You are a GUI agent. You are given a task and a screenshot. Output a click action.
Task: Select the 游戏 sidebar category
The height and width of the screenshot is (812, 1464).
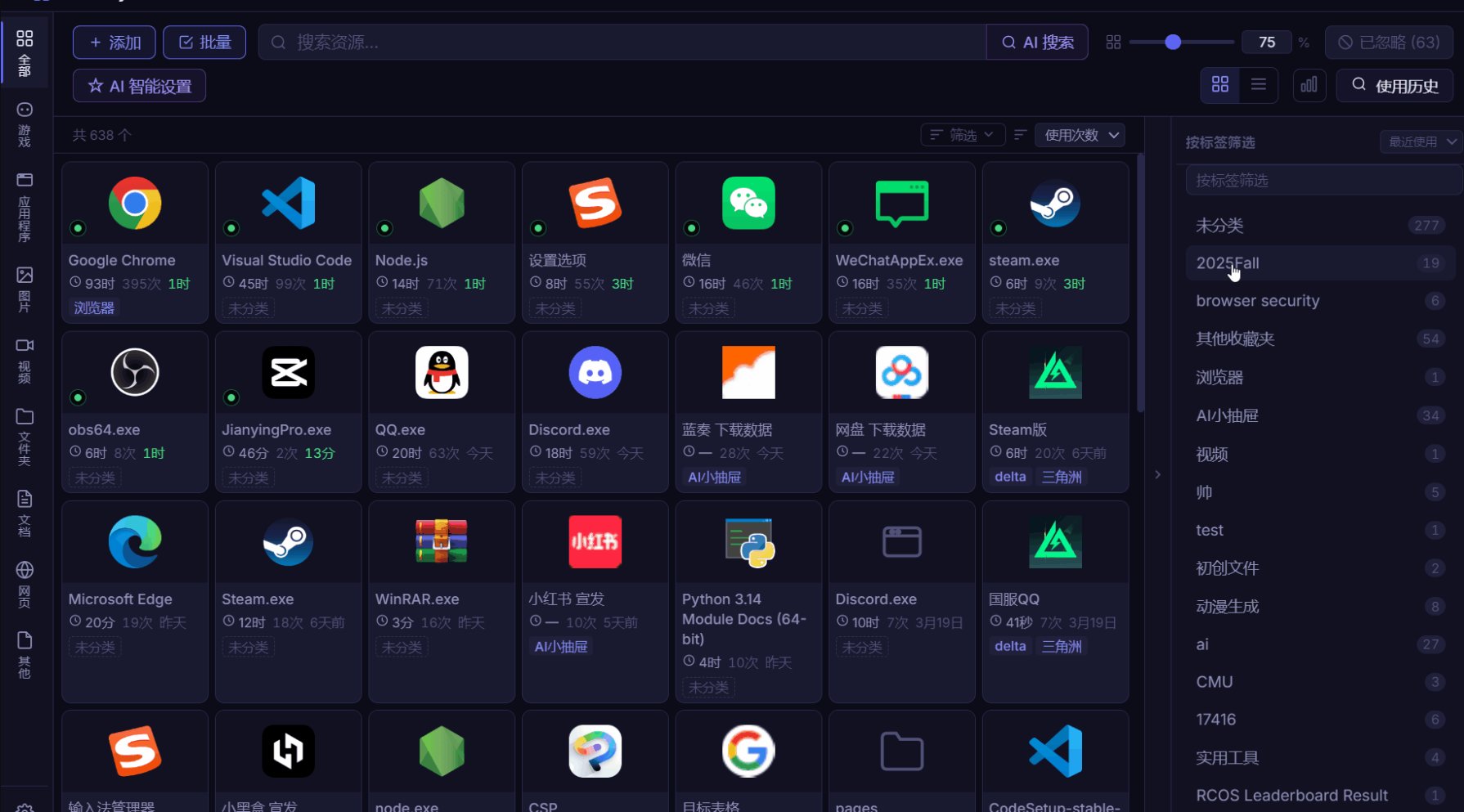click(x=25, y=125)
